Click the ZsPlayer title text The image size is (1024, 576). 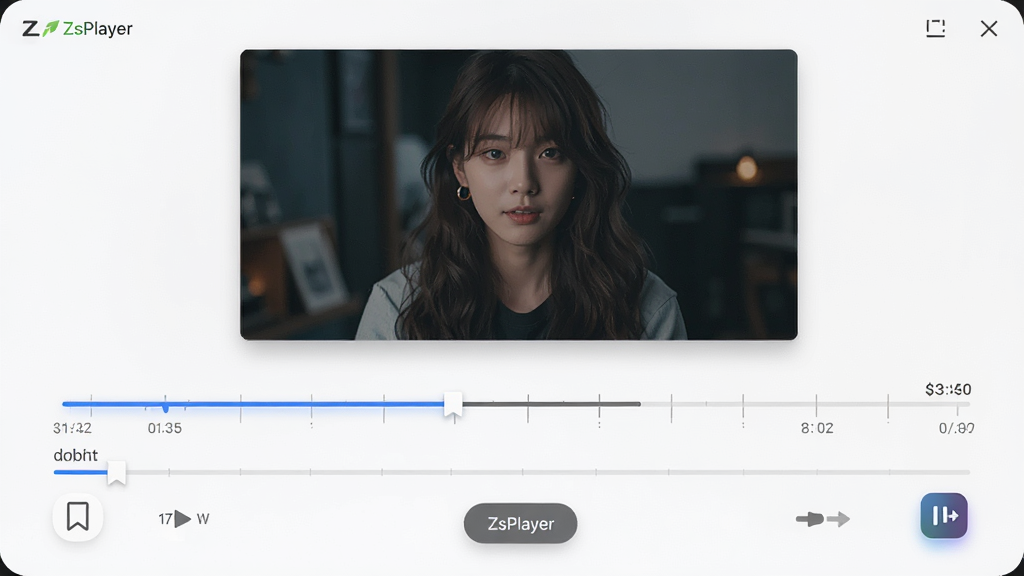tap(97, 29)
